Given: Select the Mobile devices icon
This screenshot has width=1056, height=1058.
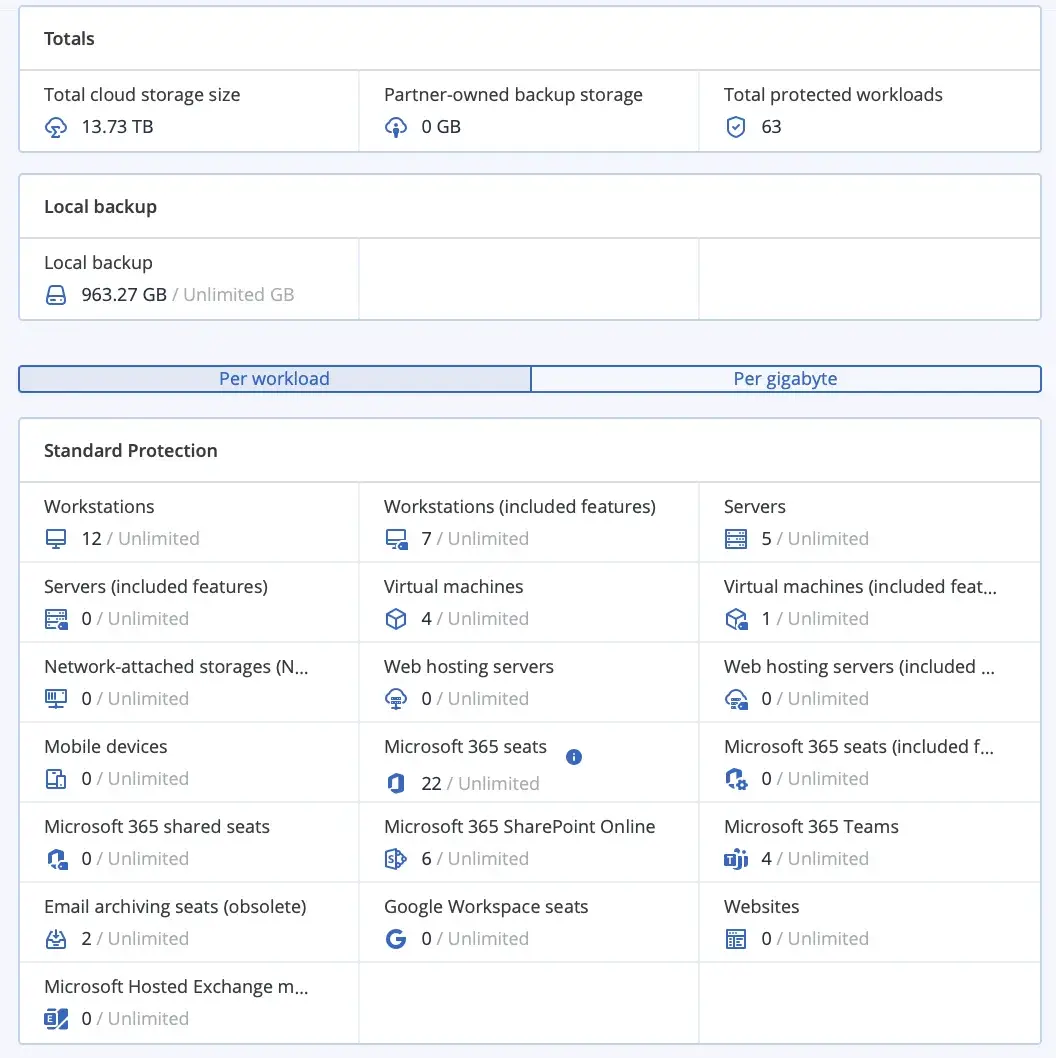Looking at the screenshot, I should click(56, 780).
